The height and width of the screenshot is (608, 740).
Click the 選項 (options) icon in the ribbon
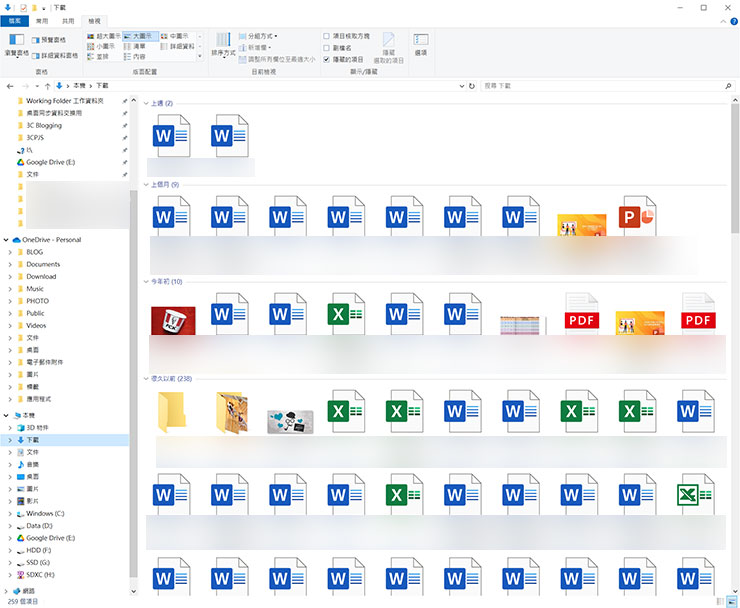421,42
